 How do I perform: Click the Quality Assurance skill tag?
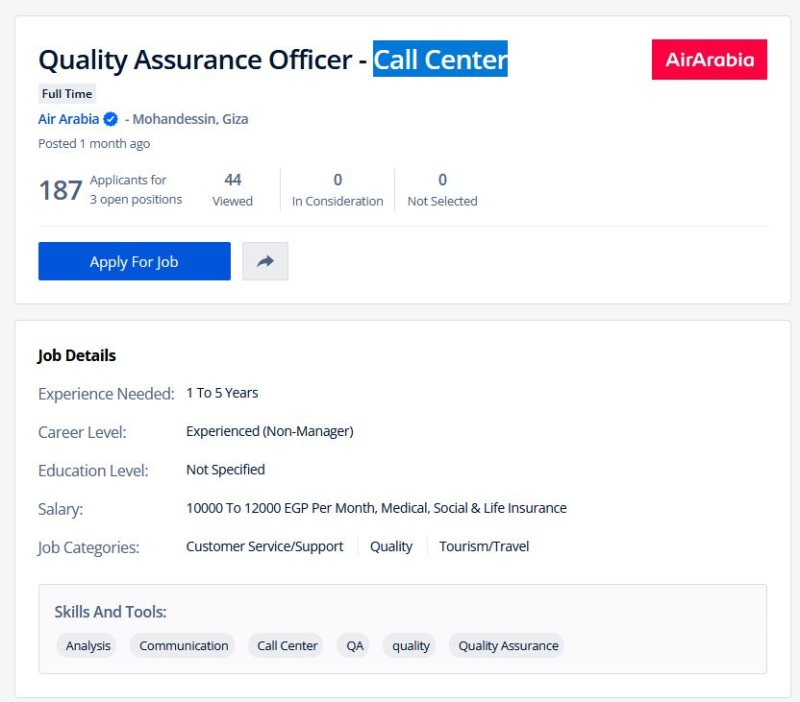(508, 645)
